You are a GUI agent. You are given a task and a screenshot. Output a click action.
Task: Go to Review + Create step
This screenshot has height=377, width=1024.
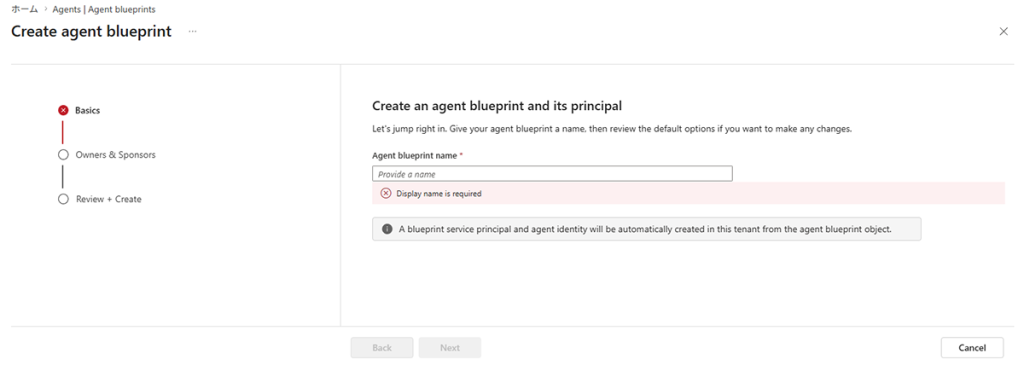click(x=108, y=199)
